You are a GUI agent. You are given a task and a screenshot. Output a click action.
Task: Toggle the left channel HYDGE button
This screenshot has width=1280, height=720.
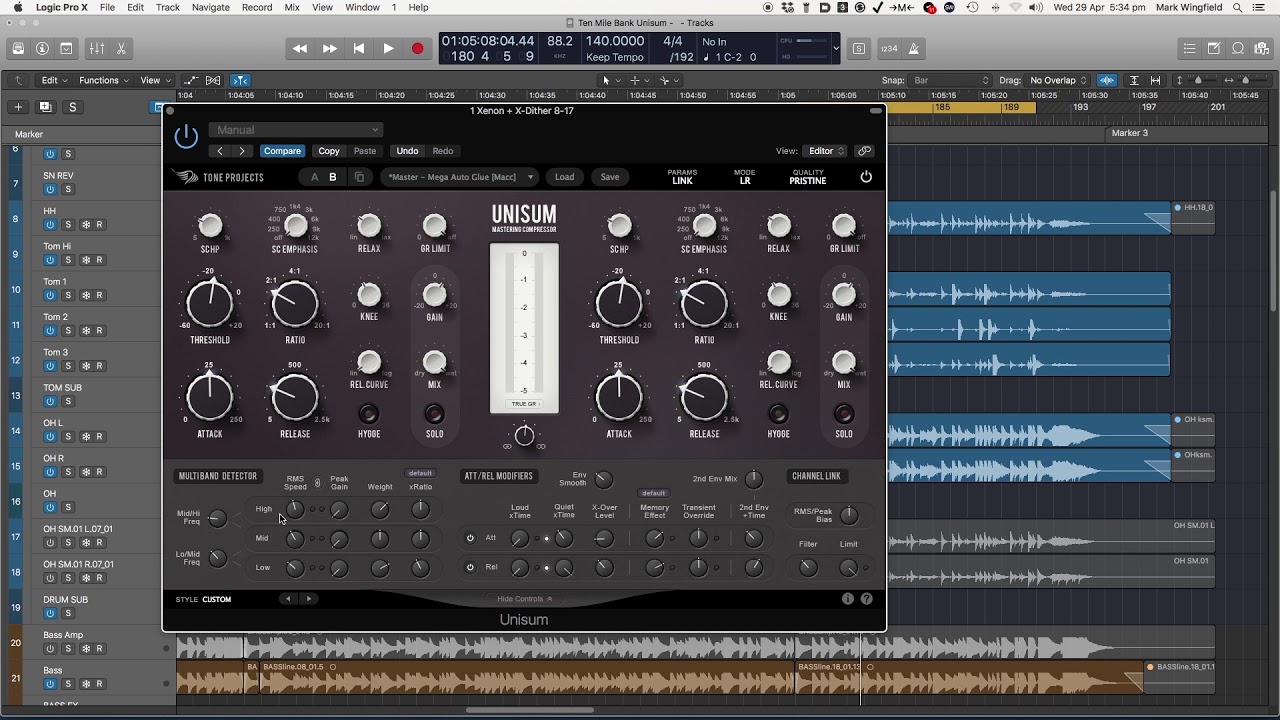pyautogui.click(x=369, y=413)
